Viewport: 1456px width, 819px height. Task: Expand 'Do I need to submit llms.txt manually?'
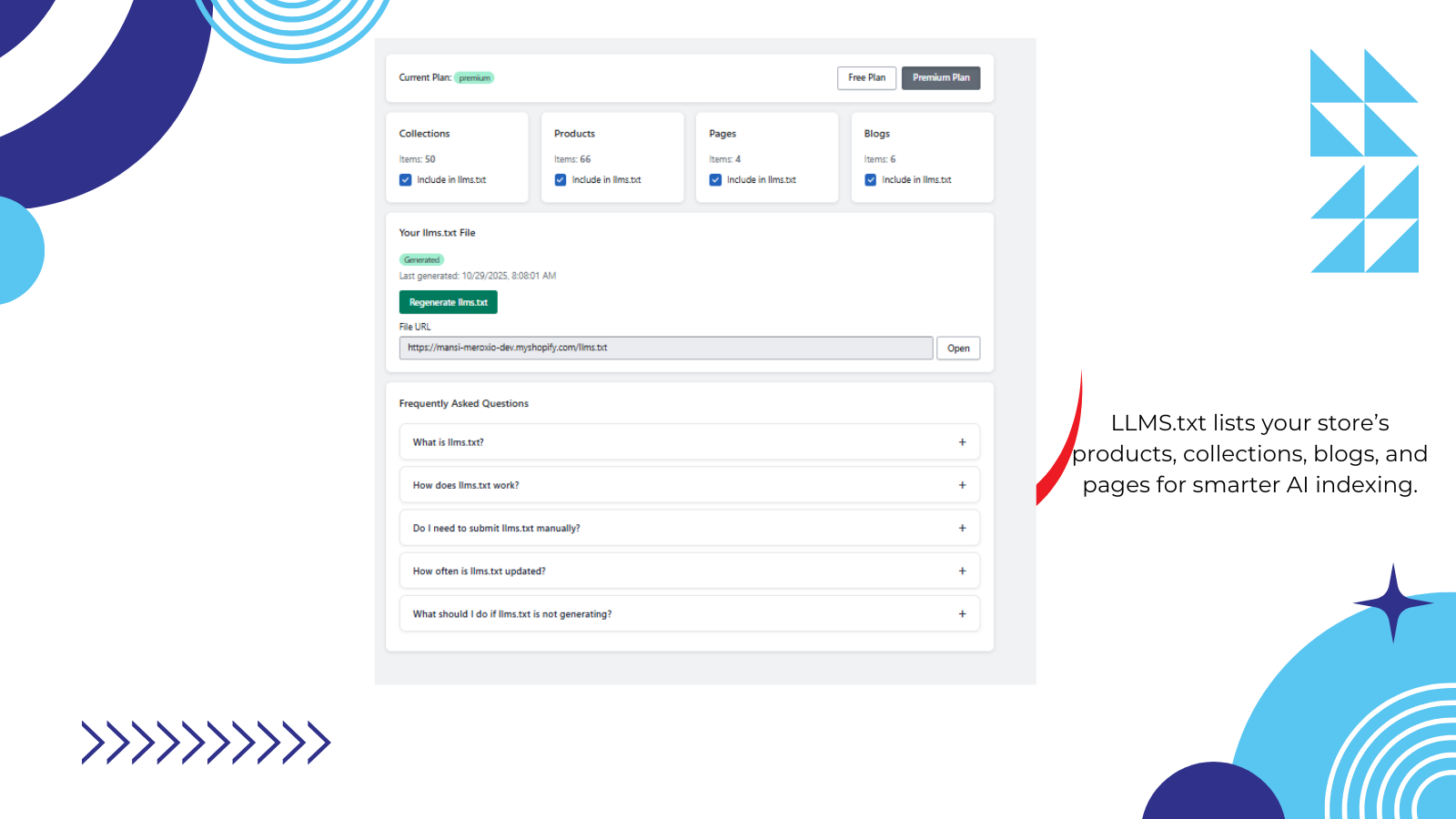(x=690, y=528)
